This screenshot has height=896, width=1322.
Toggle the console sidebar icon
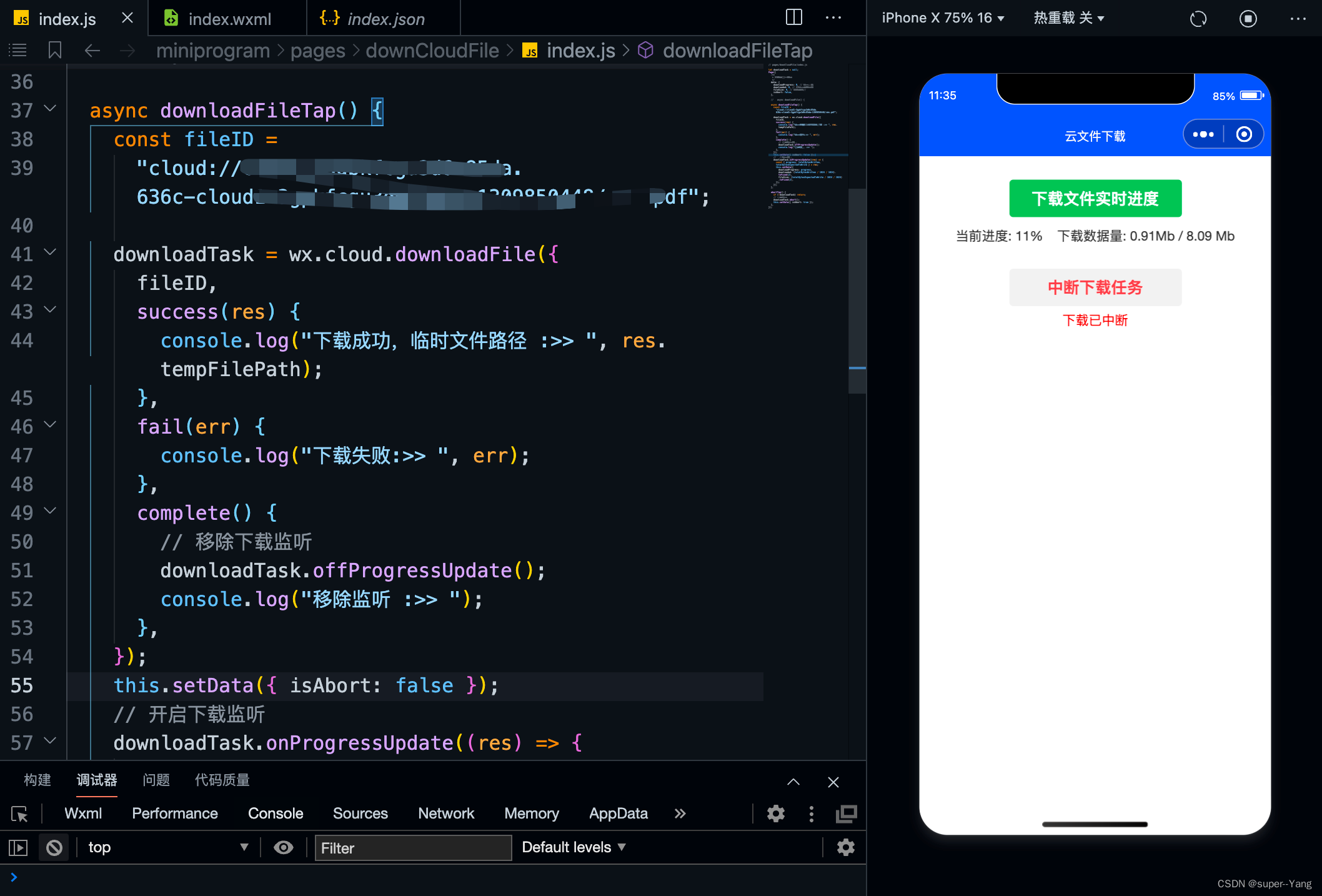[x=18, y=847]
